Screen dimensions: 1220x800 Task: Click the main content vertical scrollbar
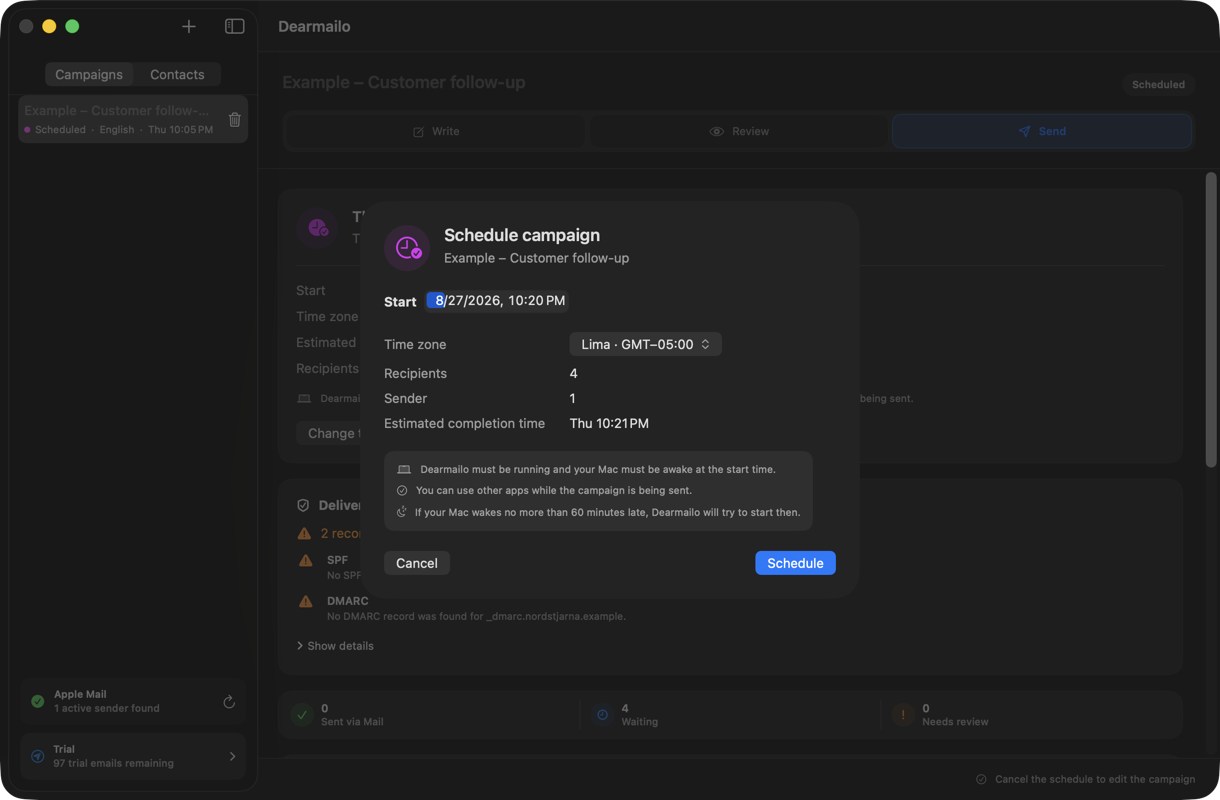tap(1211, 320)
